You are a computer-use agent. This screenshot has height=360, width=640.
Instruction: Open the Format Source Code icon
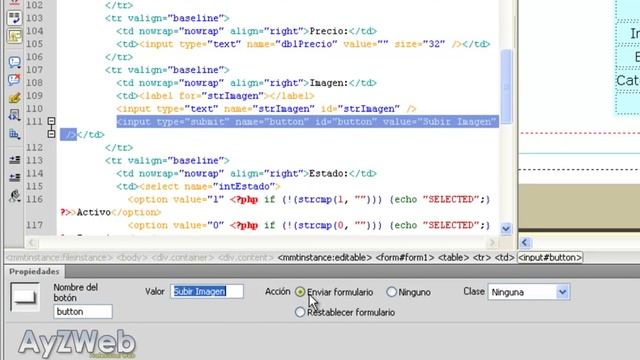14,196
